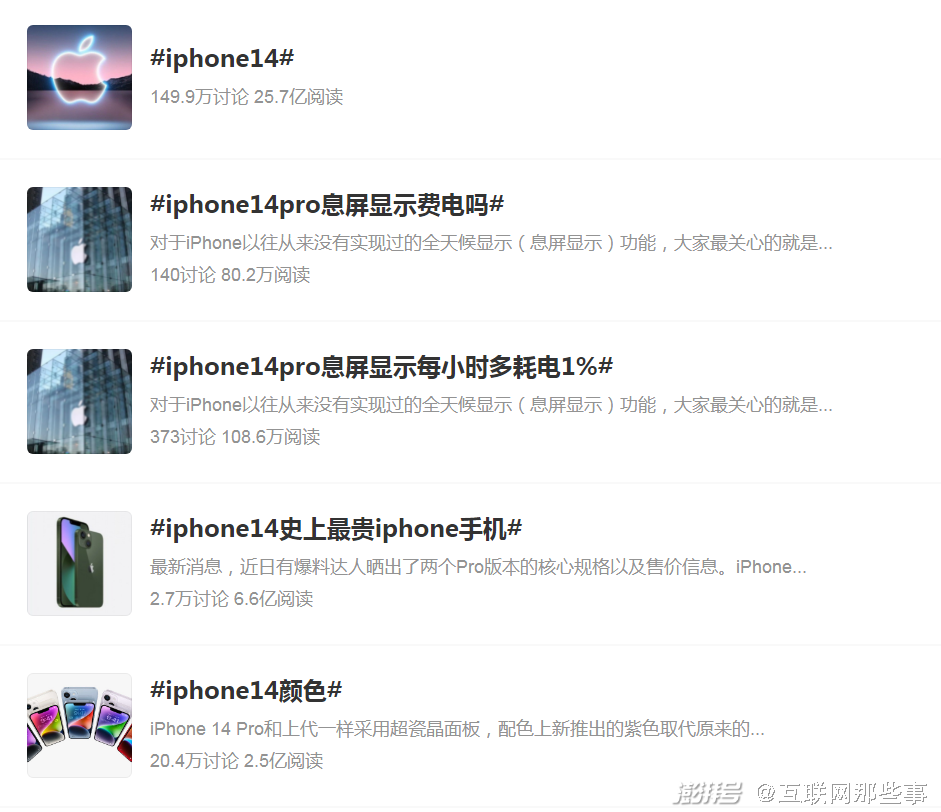Open the #iphone14# topic title
The image size is (941, 812).
tap(222, 58)
